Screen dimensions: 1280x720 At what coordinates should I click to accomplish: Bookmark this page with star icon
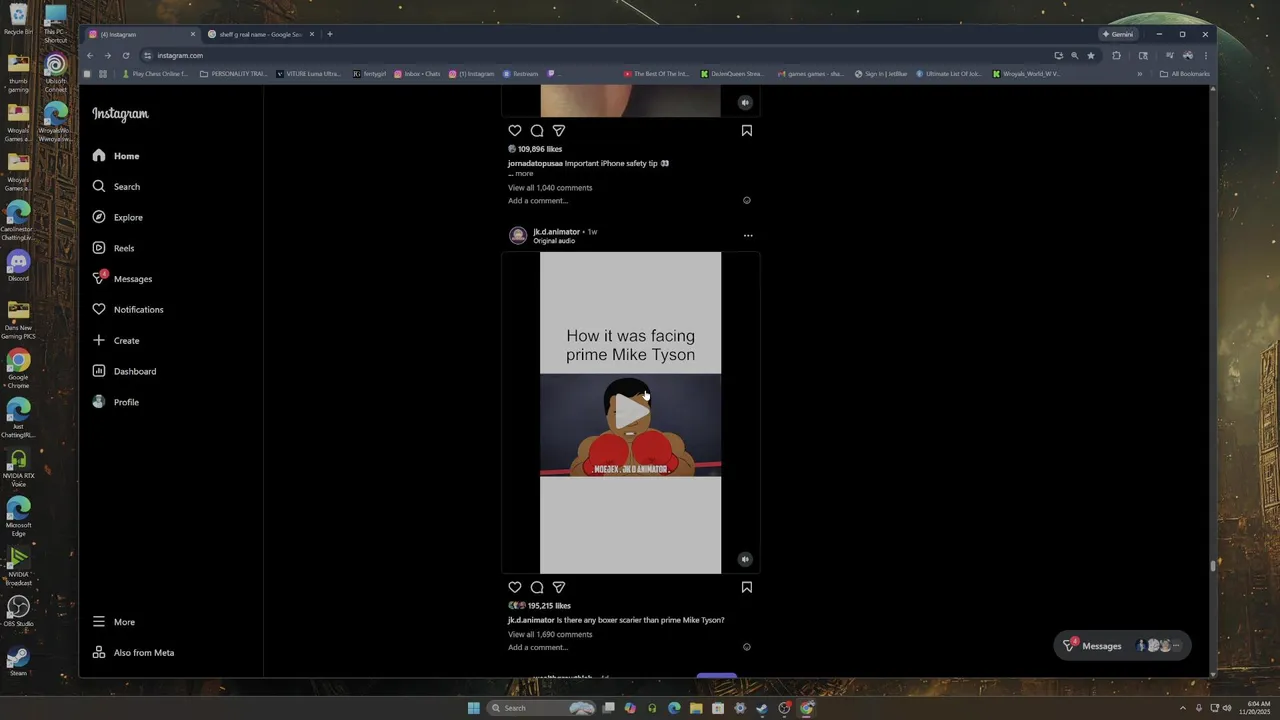point(1091,55)
